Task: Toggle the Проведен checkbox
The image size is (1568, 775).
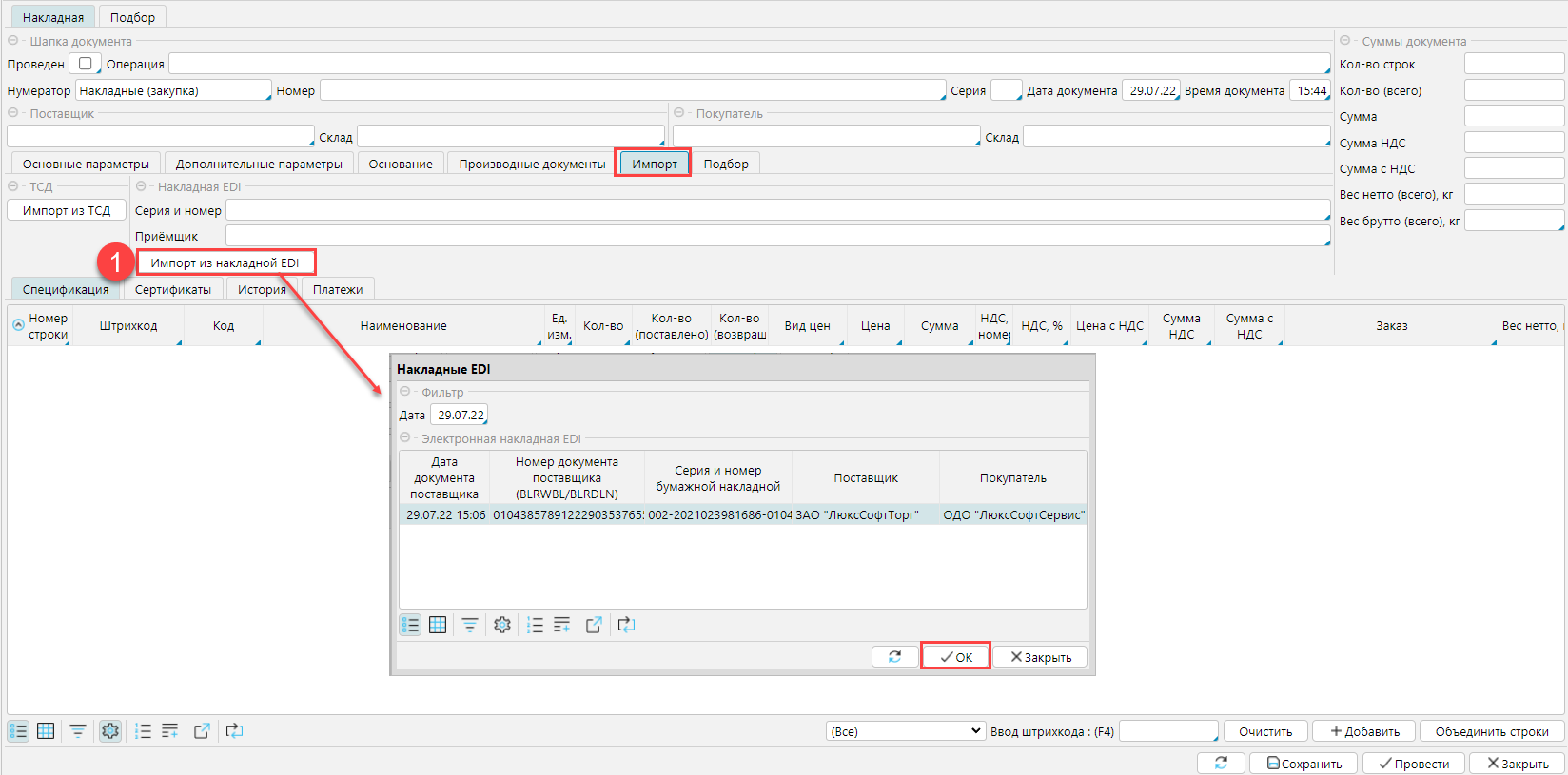Action: pyautogui.click(x=85, y=64)
